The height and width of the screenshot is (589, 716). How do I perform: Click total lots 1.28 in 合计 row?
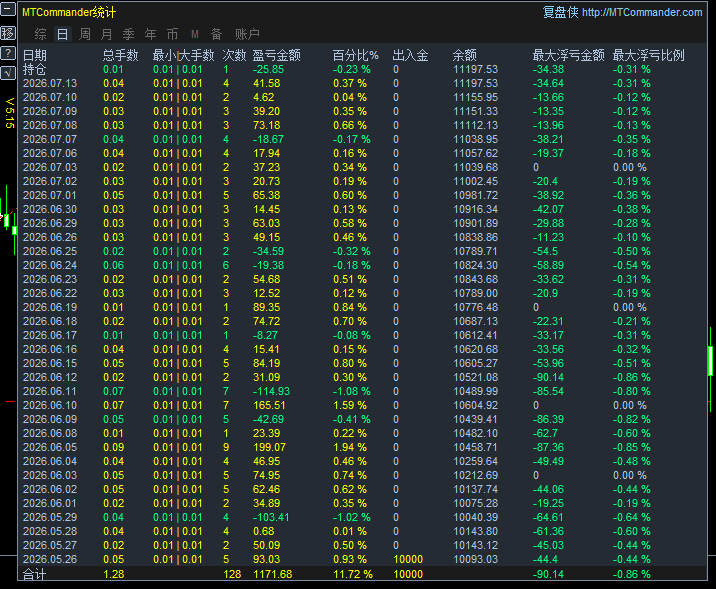click(114, 574)
